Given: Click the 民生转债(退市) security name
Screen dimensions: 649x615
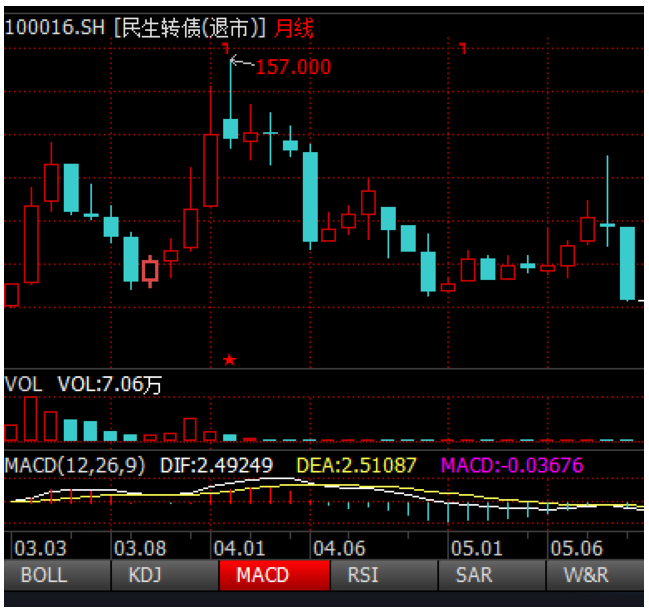Looking at the screenshot, I should coord(190,28).
